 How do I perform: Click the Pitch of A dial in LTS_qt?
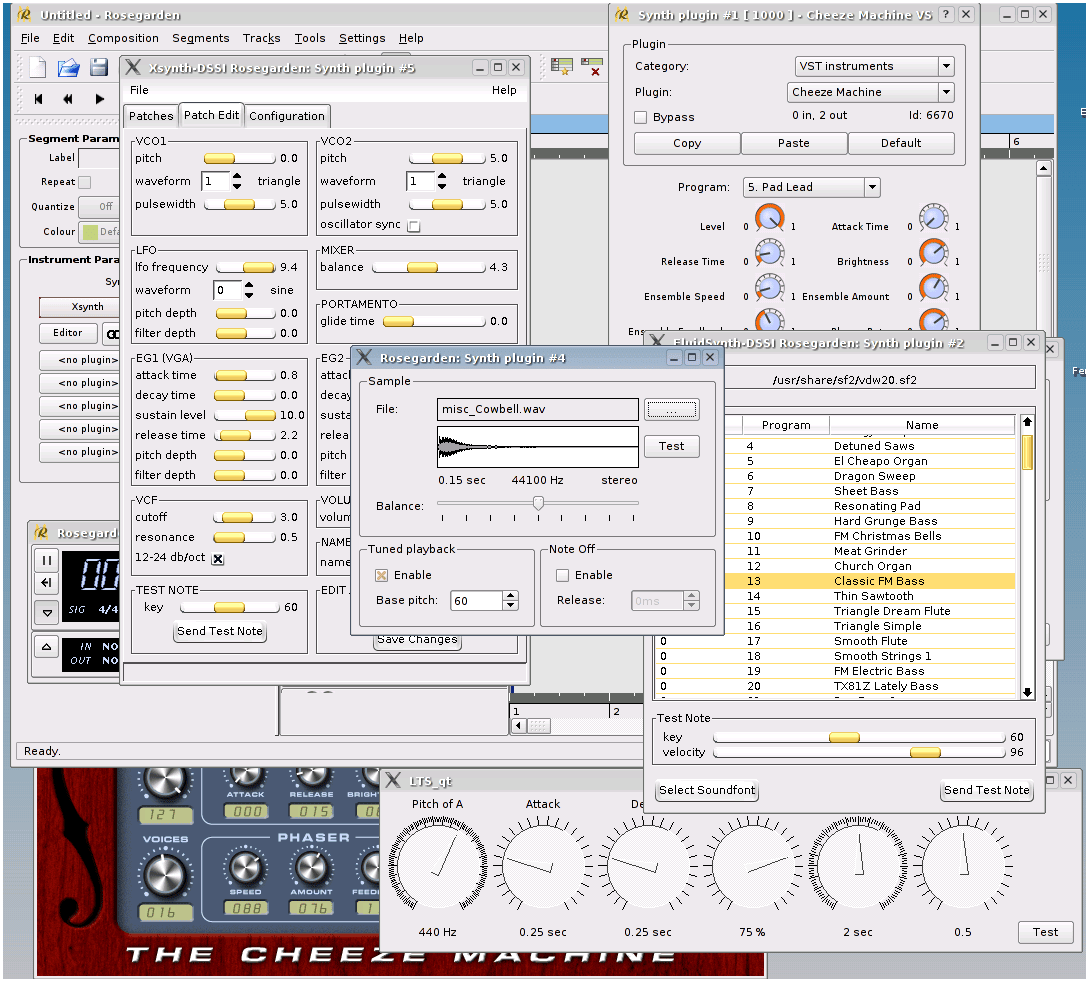(x=438, y=864)
